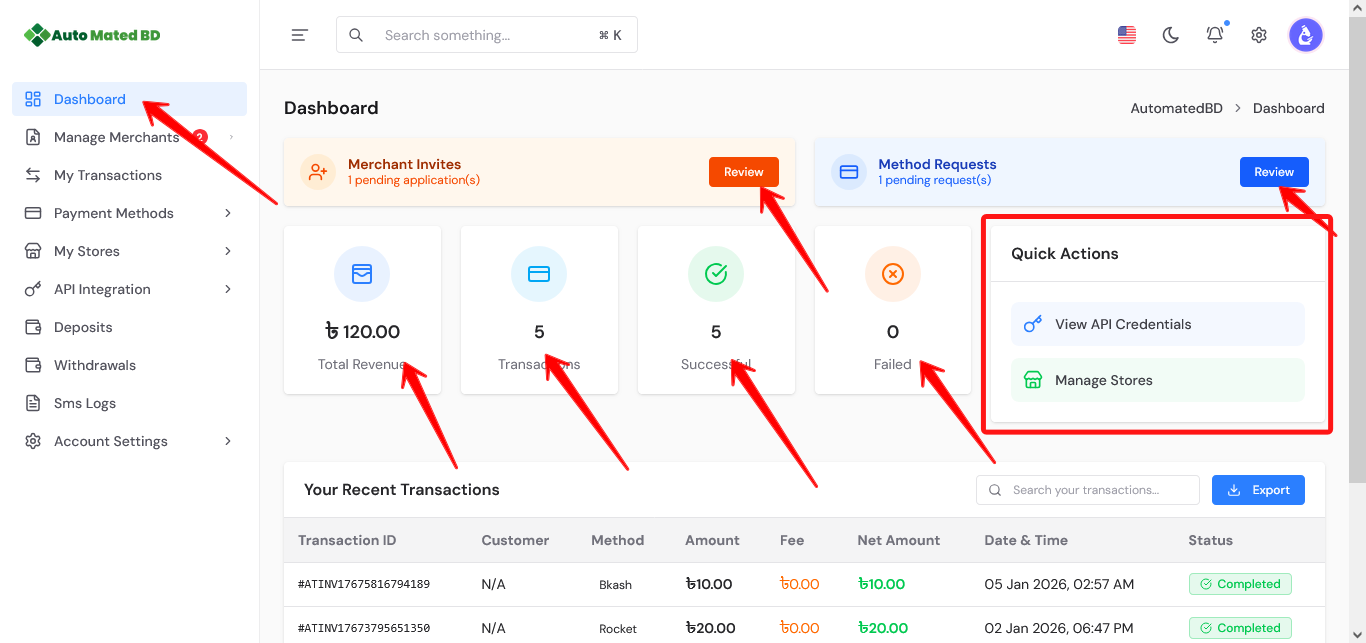This screenshot has height=643, width=1366.
Task: Open the notifications bell
Action: click(1214, 34)
